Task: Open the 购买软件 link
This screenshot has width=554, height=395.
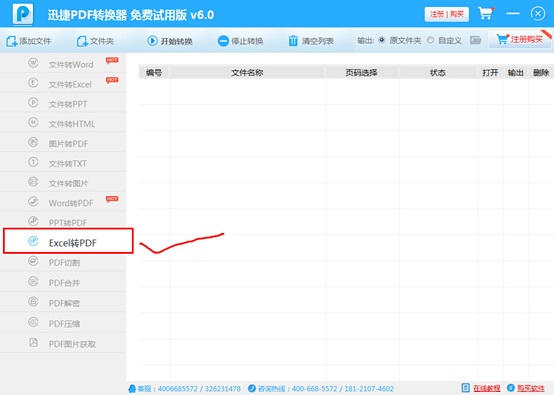Action: 531,388
